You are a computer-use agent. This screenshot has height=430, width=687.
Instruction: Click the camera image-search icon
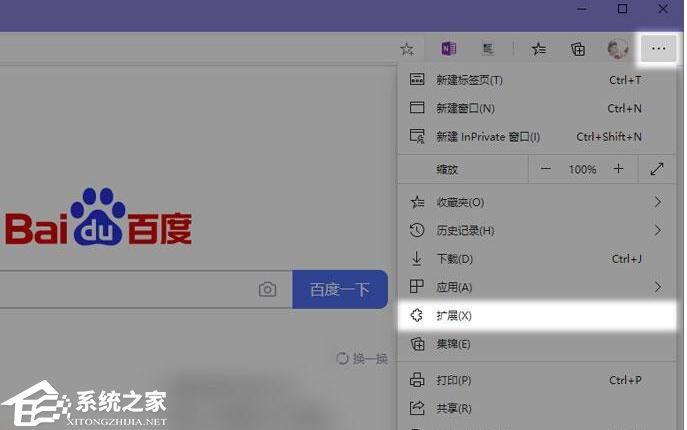click(267, 289)
